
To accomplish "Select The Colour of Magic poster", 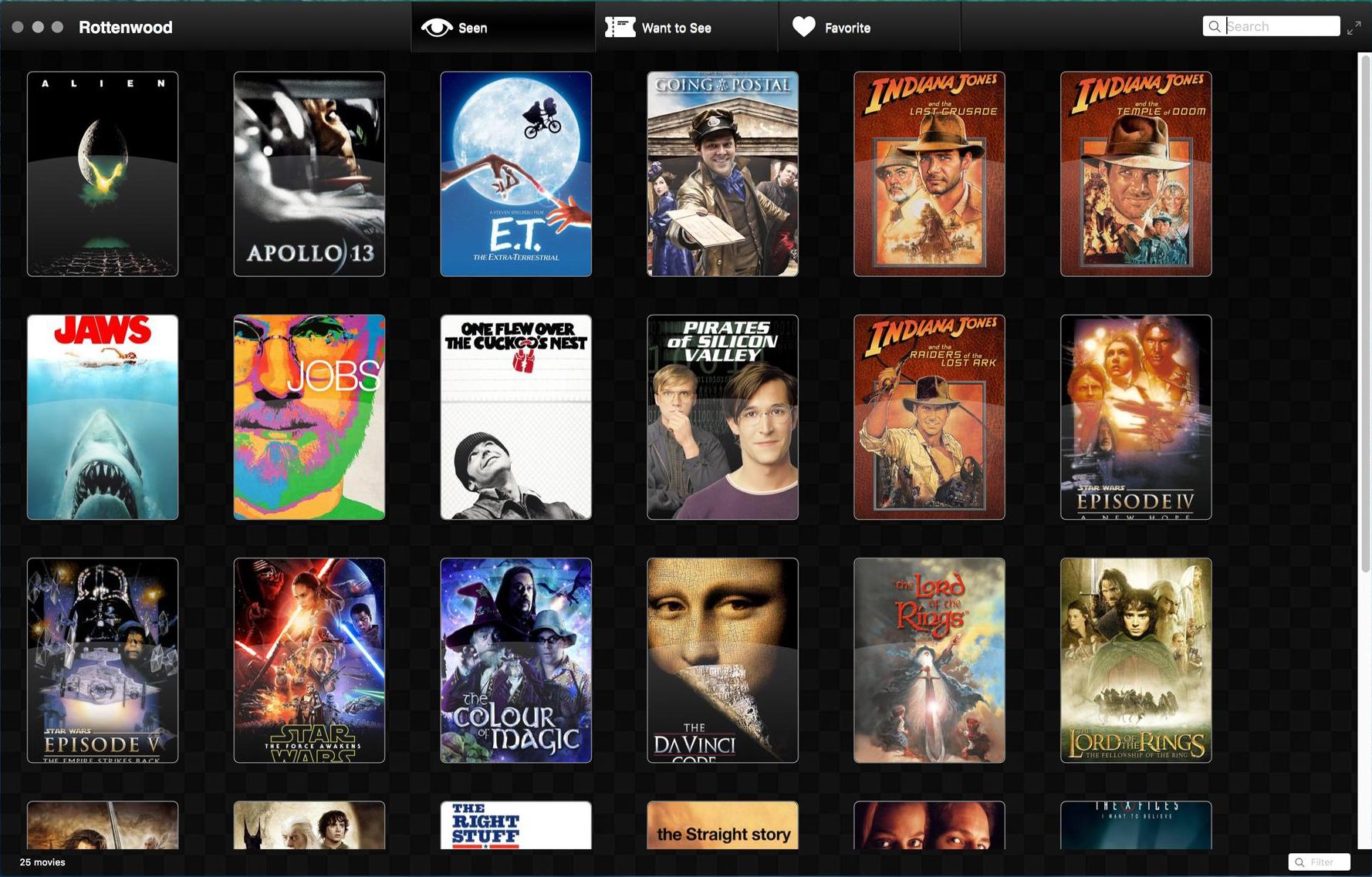I will [x=516, y=660].
